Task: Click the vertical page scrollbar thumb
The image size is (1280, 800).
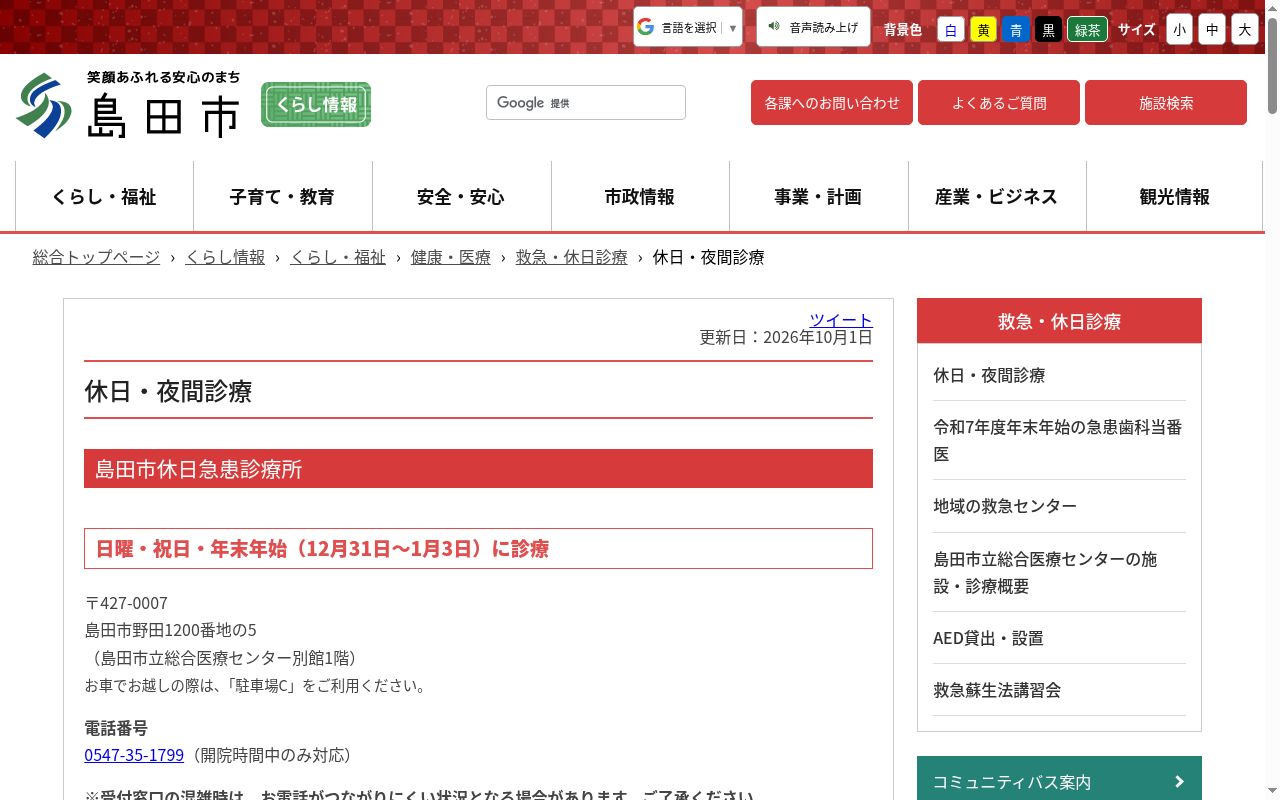Action: 1272,65
